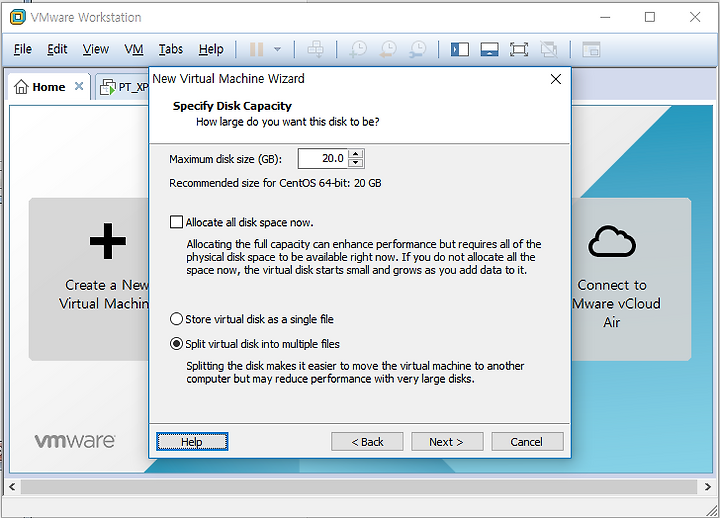Open the View menu

coord(96,49)
